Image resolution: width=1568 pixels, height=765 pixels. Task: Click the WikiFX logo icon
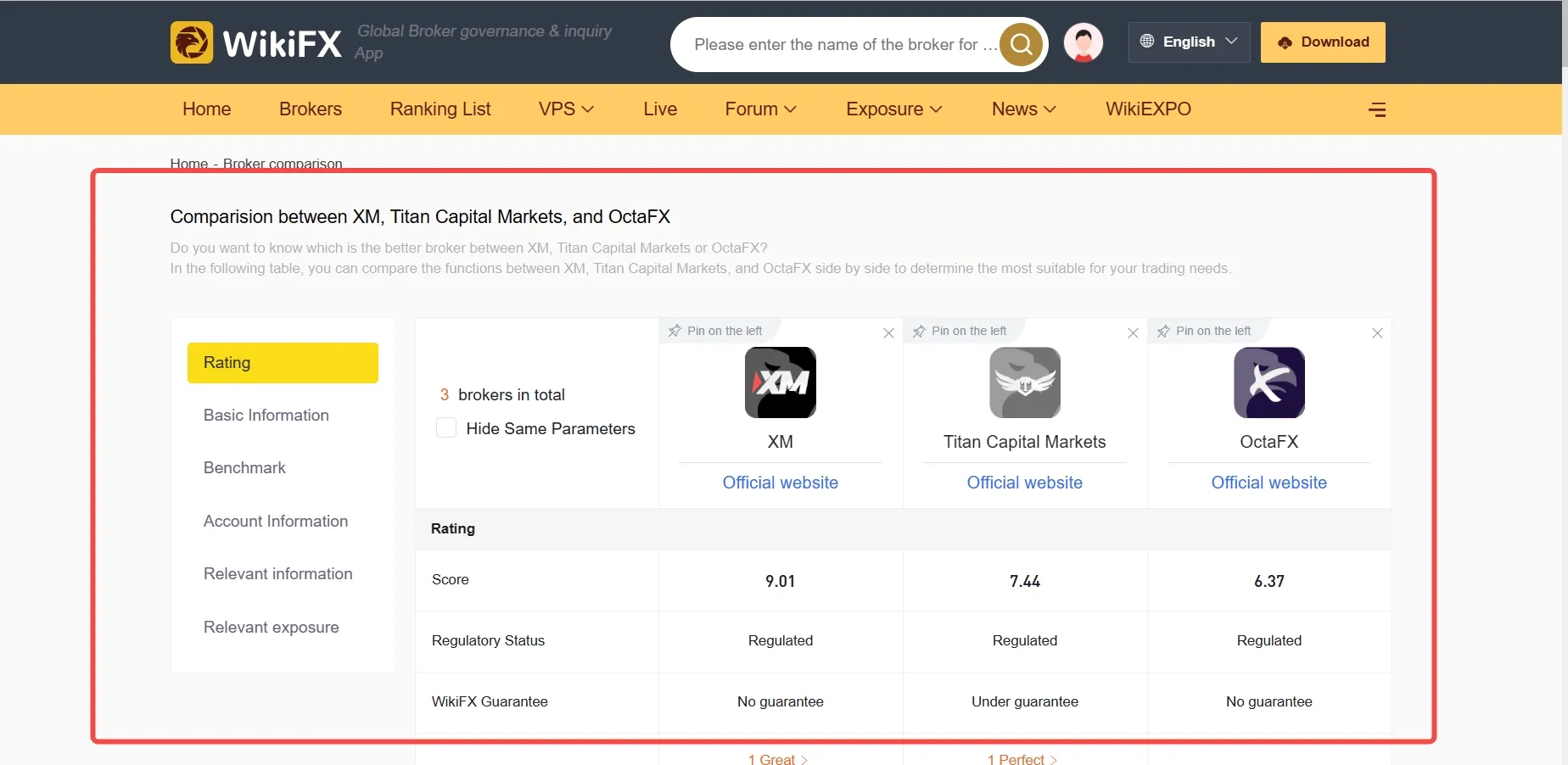click(x=192, y=42)
